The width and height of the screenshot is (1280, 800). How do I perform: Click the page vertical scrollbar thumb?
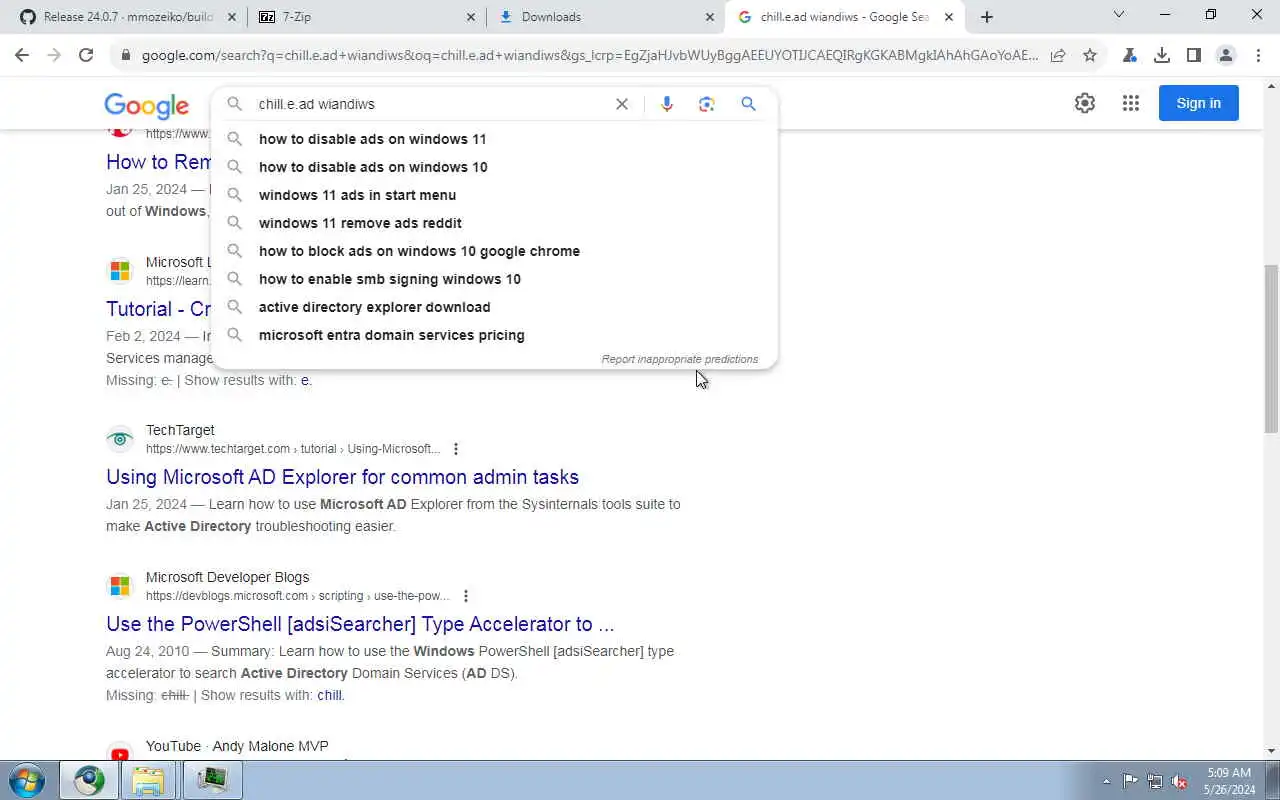[x=1271, y=349]
